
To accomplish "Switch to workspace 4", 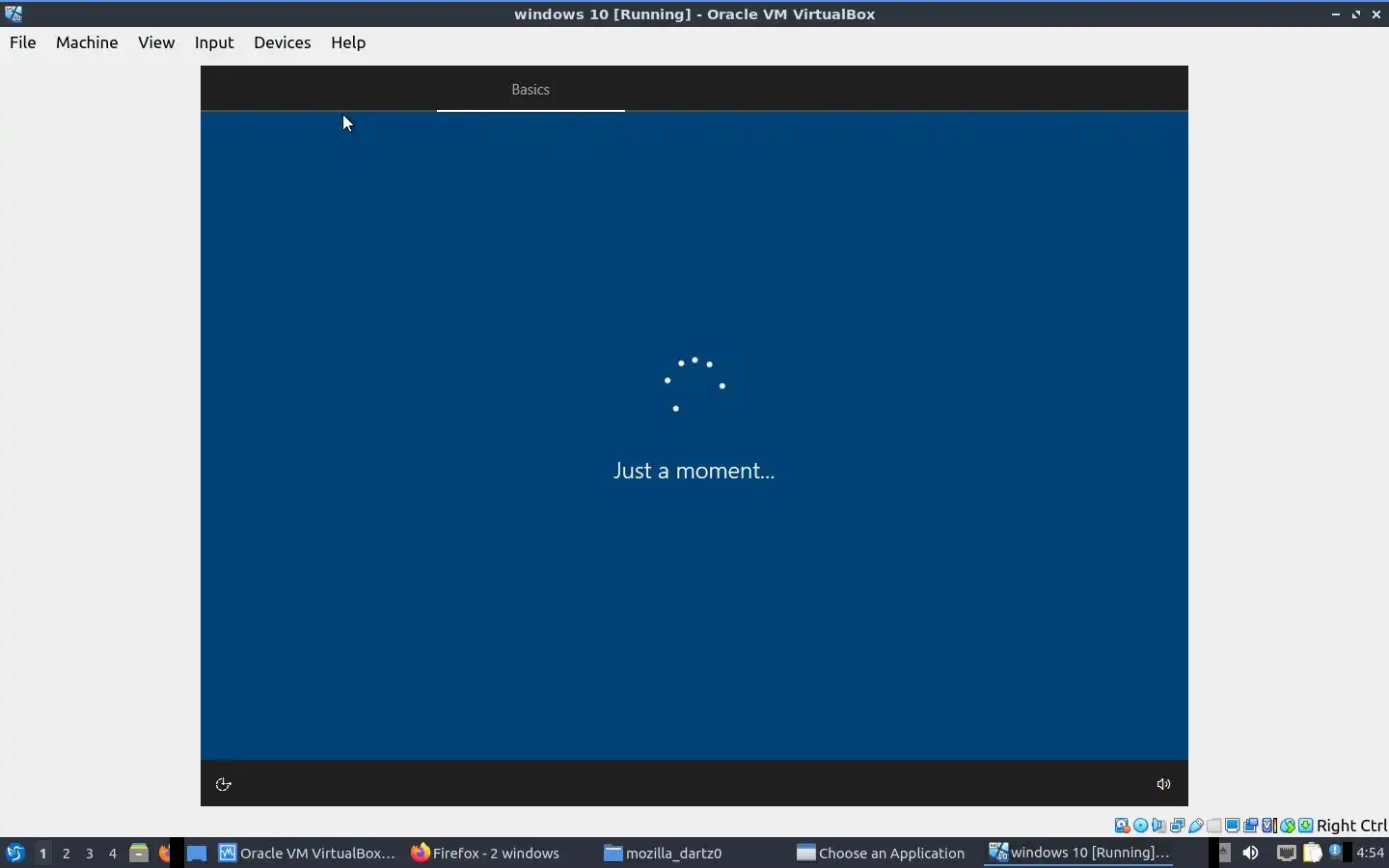I will pyautogui.click(x=112, y=853).
